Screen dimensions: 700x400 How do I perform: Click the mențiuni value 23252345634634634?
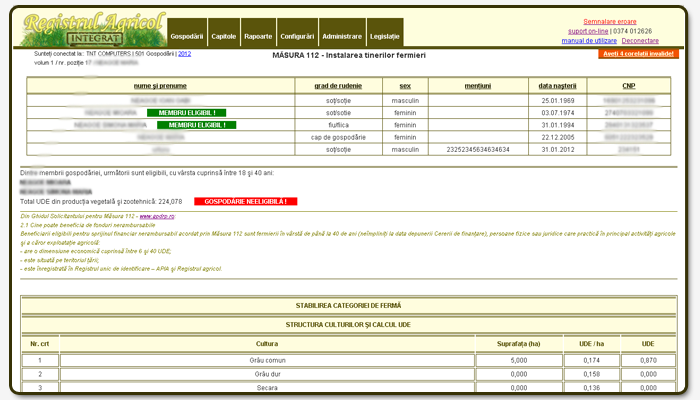point(478,150)
